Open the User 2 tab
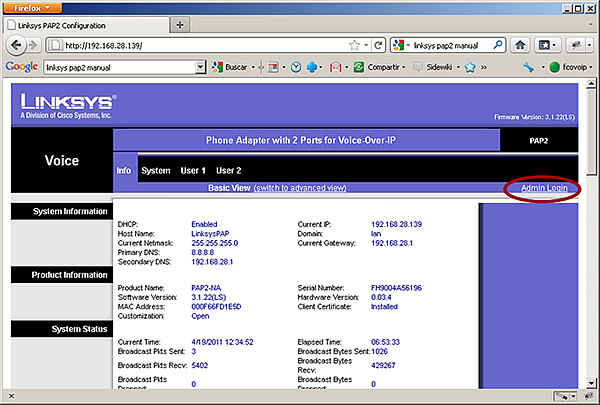Viewport: 600px width, 405px height. [x=228, y=170]
